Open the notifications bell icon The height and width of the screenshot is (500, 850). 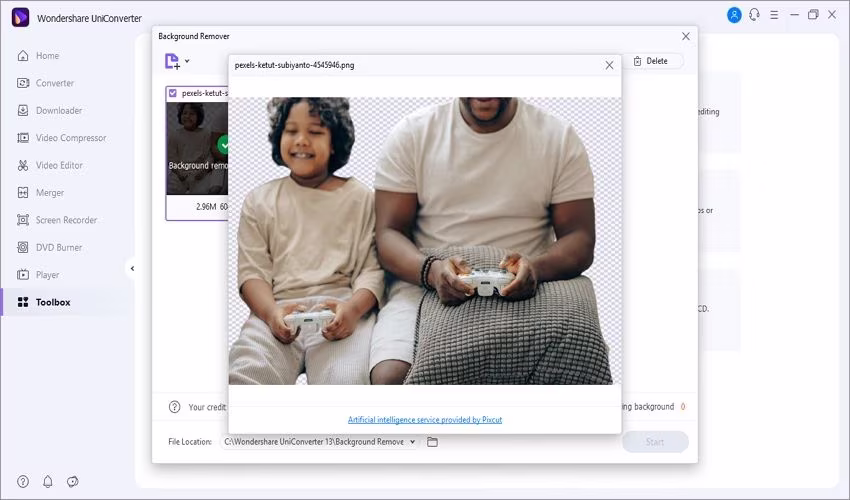(x=48, y=482)
